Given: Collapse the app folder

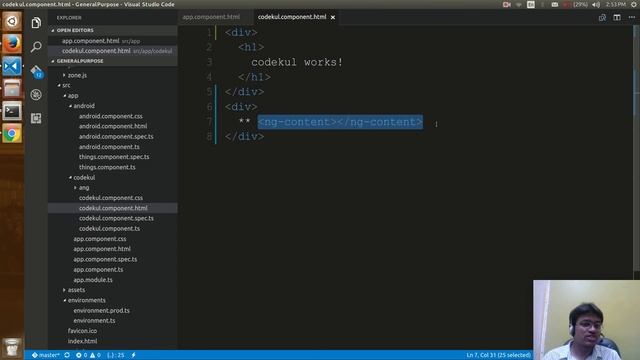Looking at the screenshot, I should (x=73, y=96).
